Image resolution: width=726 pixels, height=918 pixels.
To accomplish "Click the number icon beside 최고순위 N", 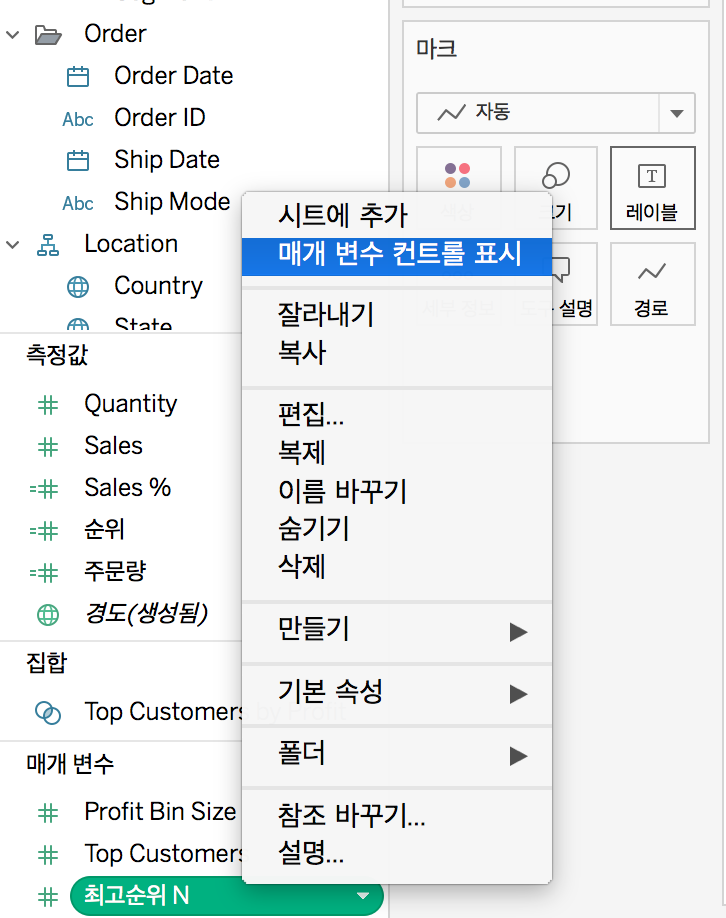I will (48, 897).
